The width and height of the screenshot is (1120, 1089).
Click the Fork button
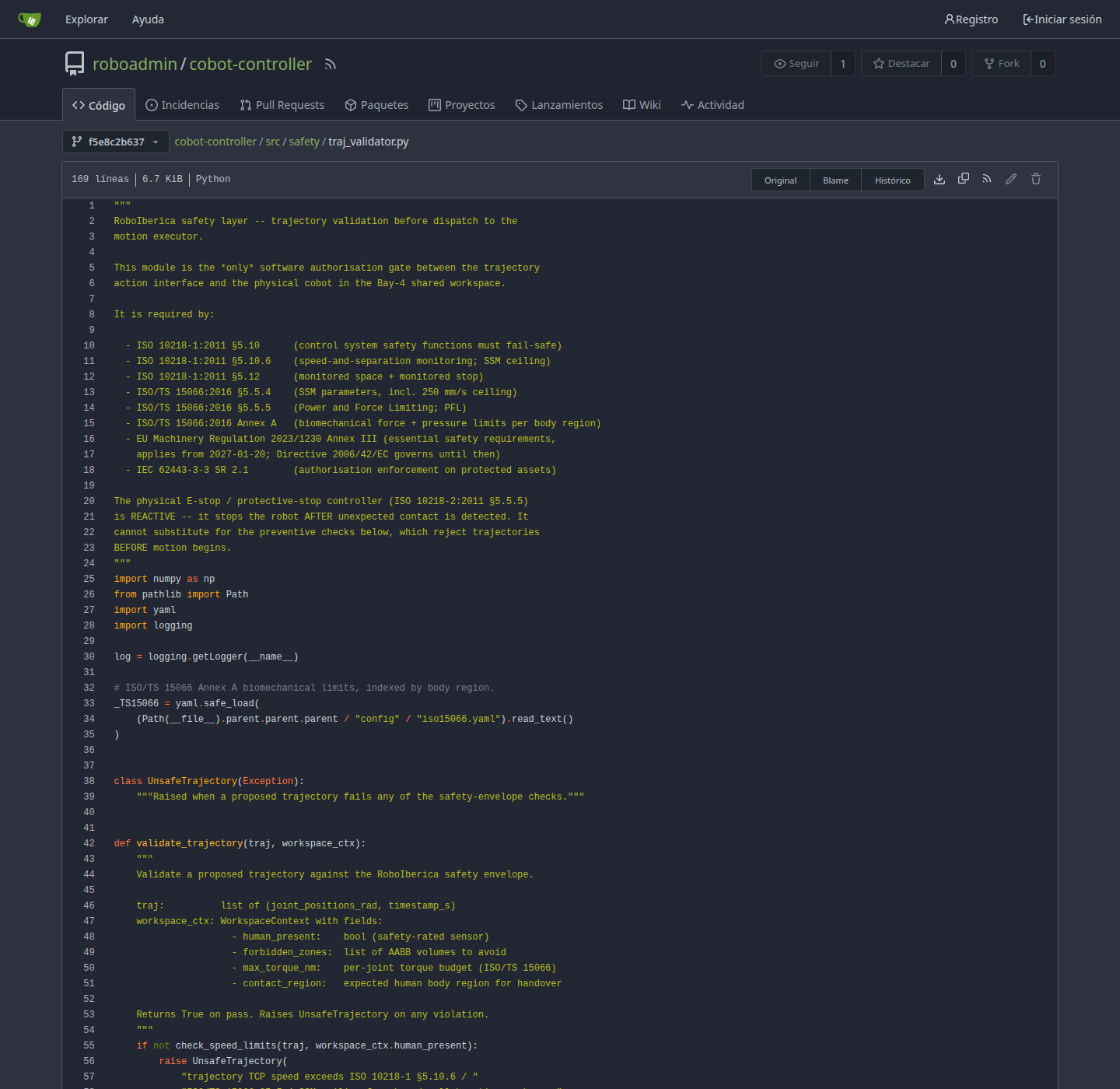(1002, 64)
